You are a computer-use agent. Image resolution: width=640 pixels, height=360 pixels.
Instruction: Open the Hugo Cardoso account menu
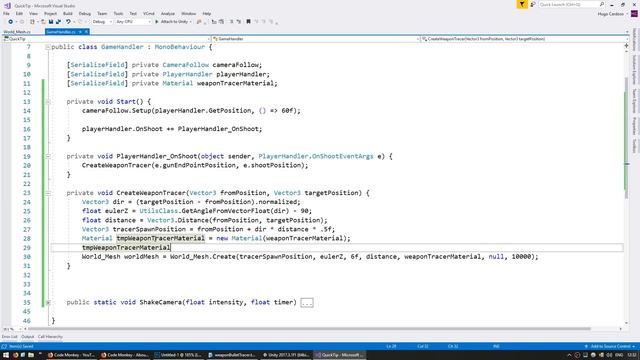pos(612,14)
